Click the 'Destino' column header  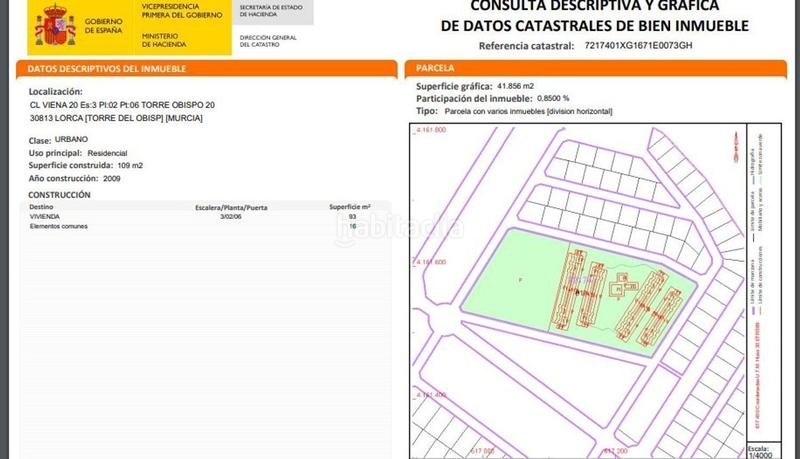coord(41,207)
